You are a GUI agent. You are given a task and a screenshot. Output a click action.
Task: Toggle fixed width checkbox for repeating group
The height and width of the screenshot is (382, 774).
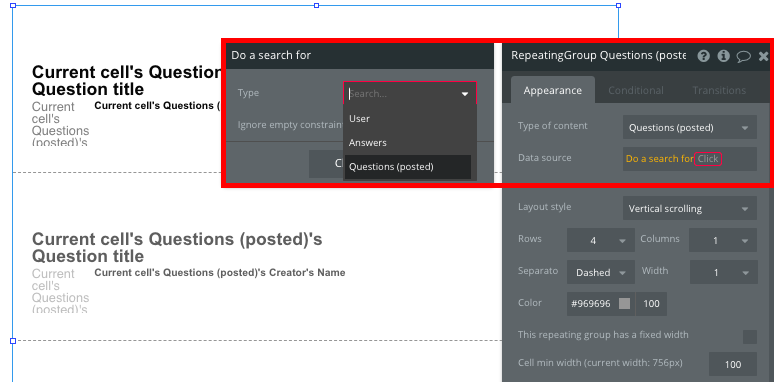click(750, 337)
